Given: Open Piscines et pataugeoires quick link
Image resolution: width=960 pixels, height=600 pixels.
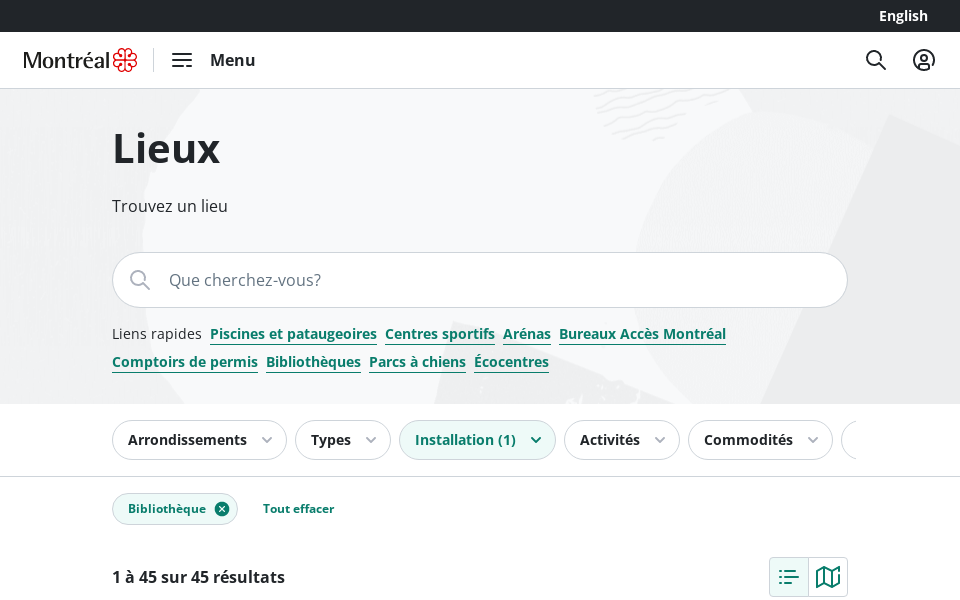Looking at the screenshot, I should coord(293,334).
